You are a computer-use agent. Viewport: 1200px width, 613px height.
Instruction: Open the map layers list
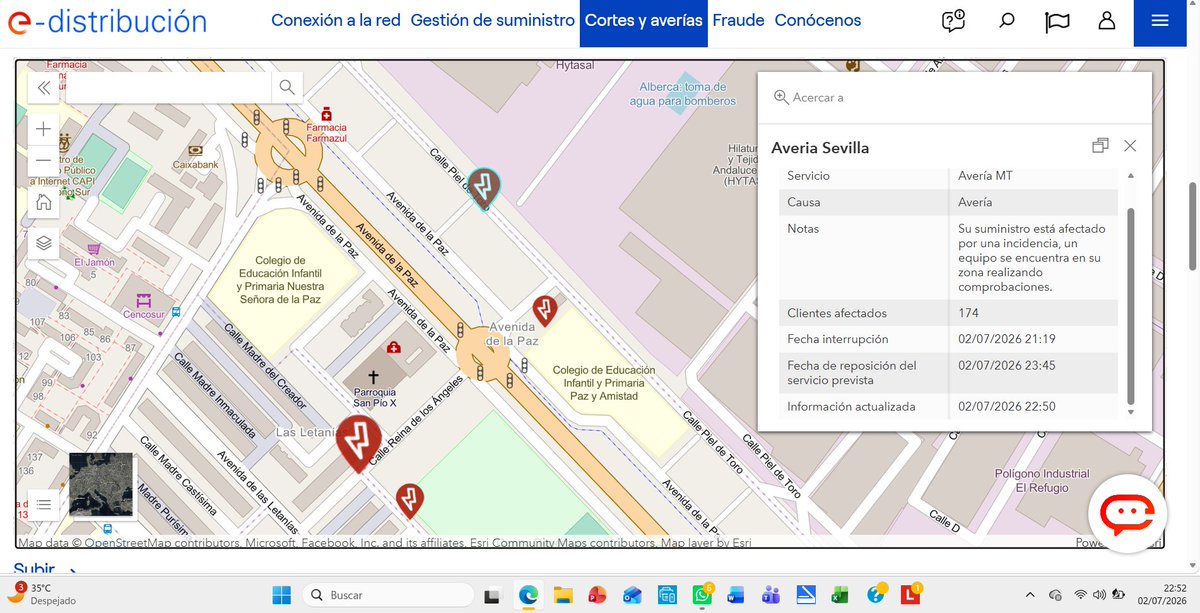(x=43, y=243)
